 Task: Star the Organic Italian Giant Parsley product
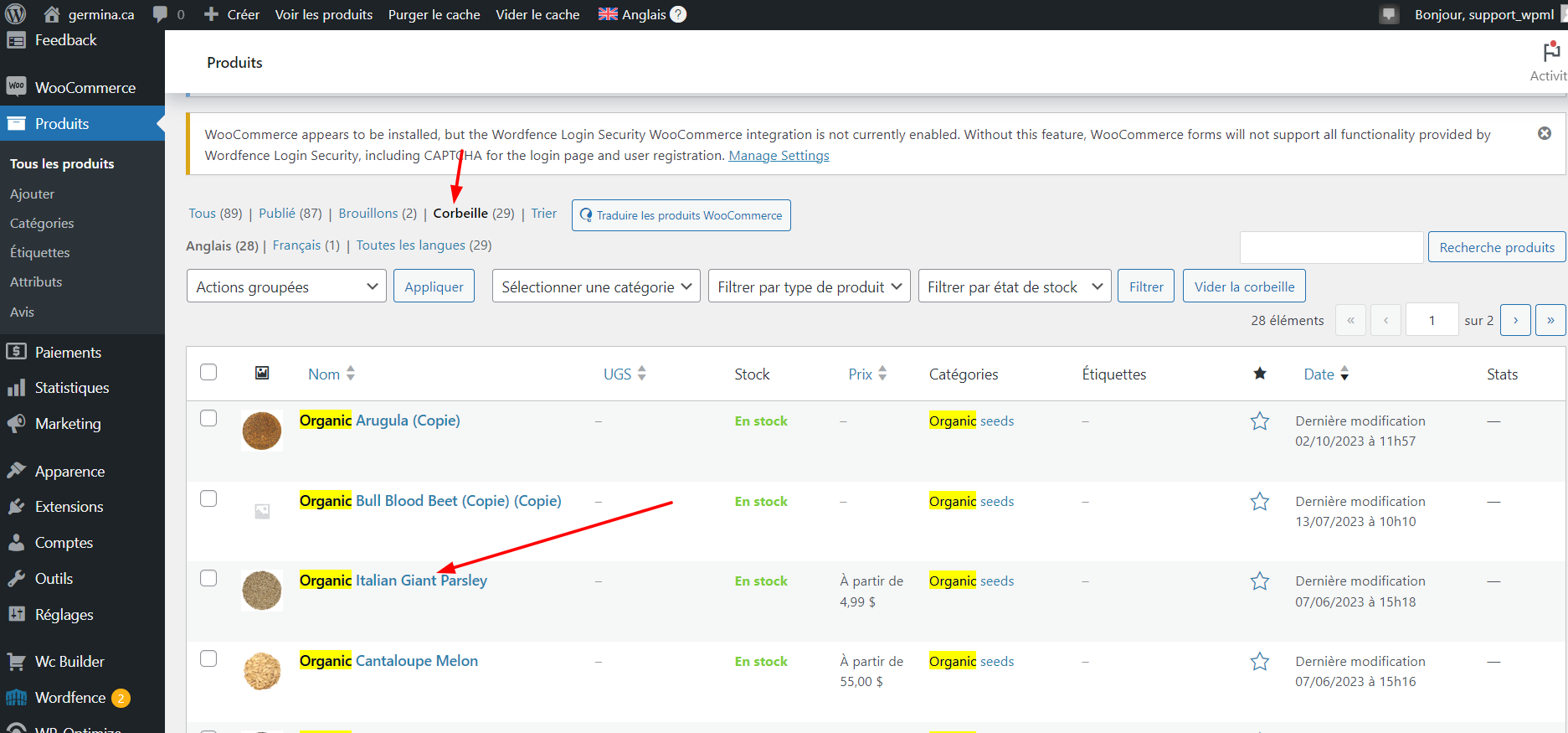(x=1259, y=581)
